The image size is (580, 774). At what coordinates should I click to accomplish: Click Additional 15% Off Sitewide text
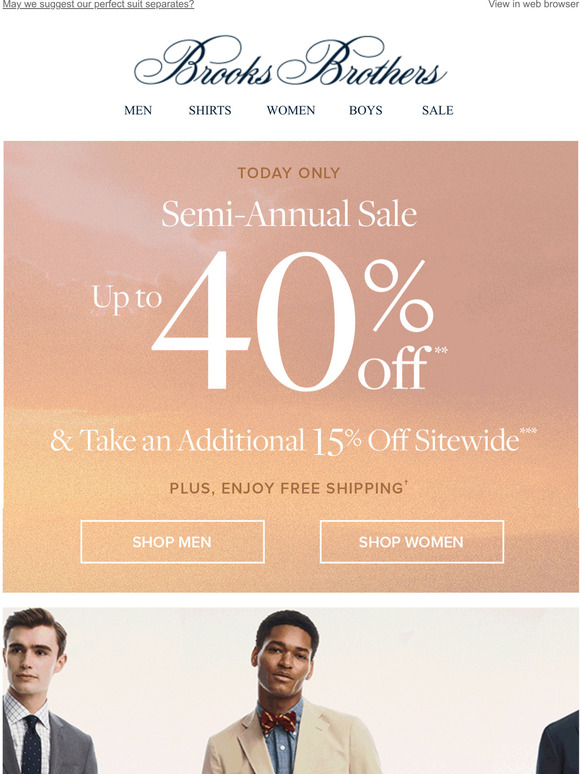[x=293, y=440]
